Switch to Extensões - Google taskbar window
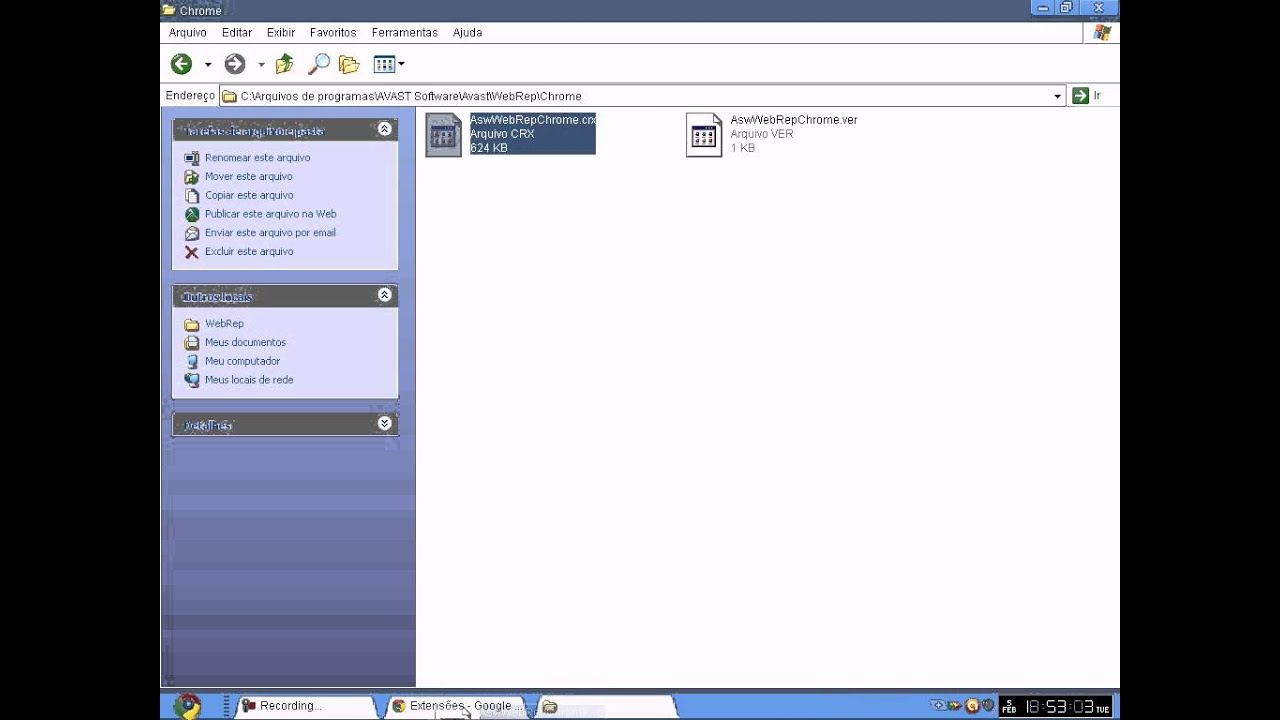This screenshot has width=1280, height=720. (455, 706)
